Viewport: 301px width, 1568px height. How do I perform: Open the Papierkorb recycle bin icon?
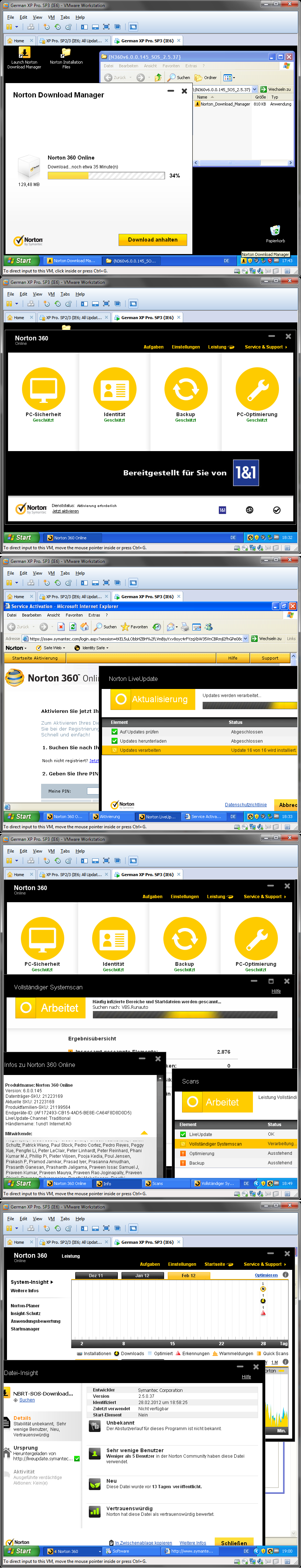tap(275, 231)
